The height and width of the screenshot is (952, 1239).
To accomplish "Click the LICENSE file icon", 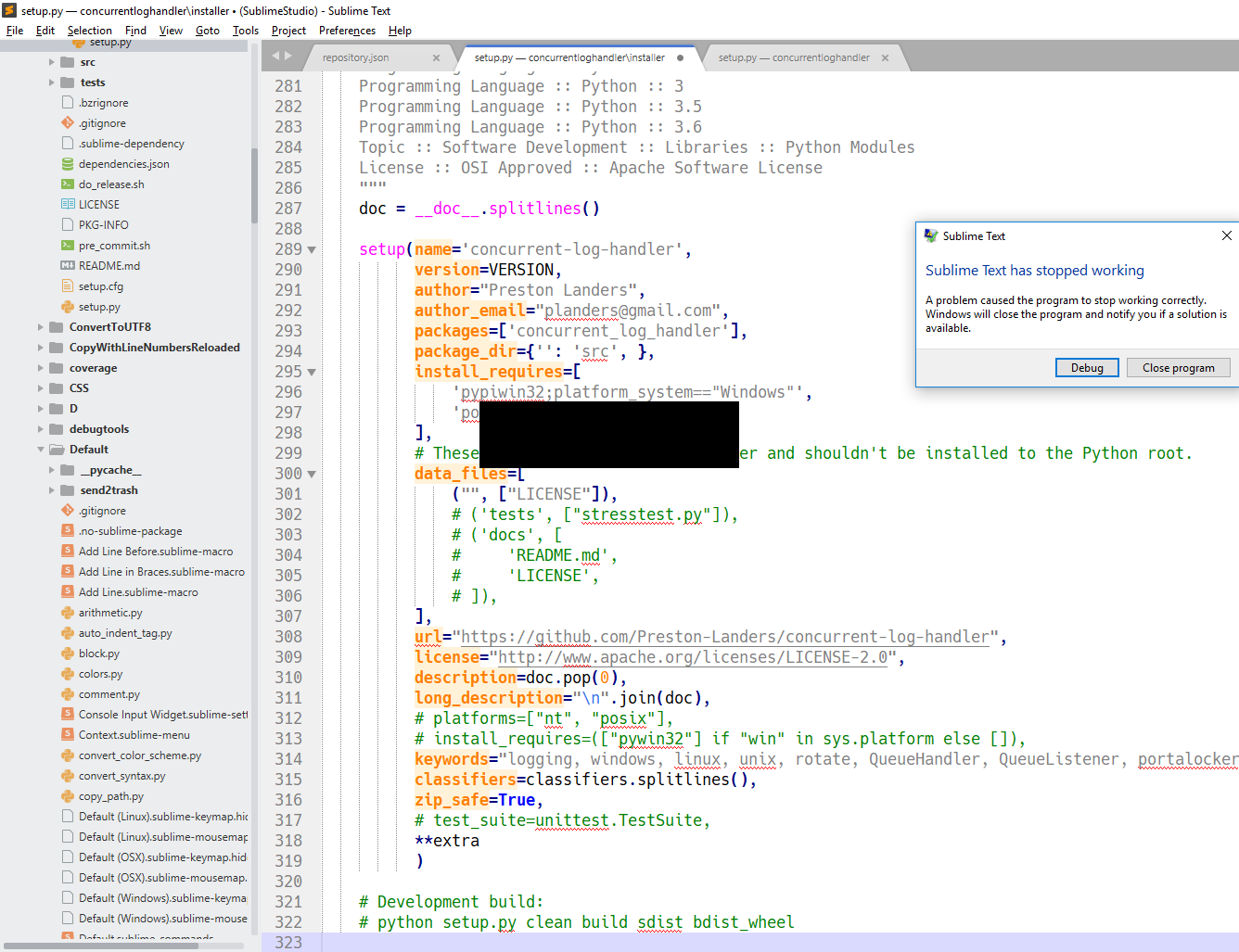I will click(x=68, y=205).
